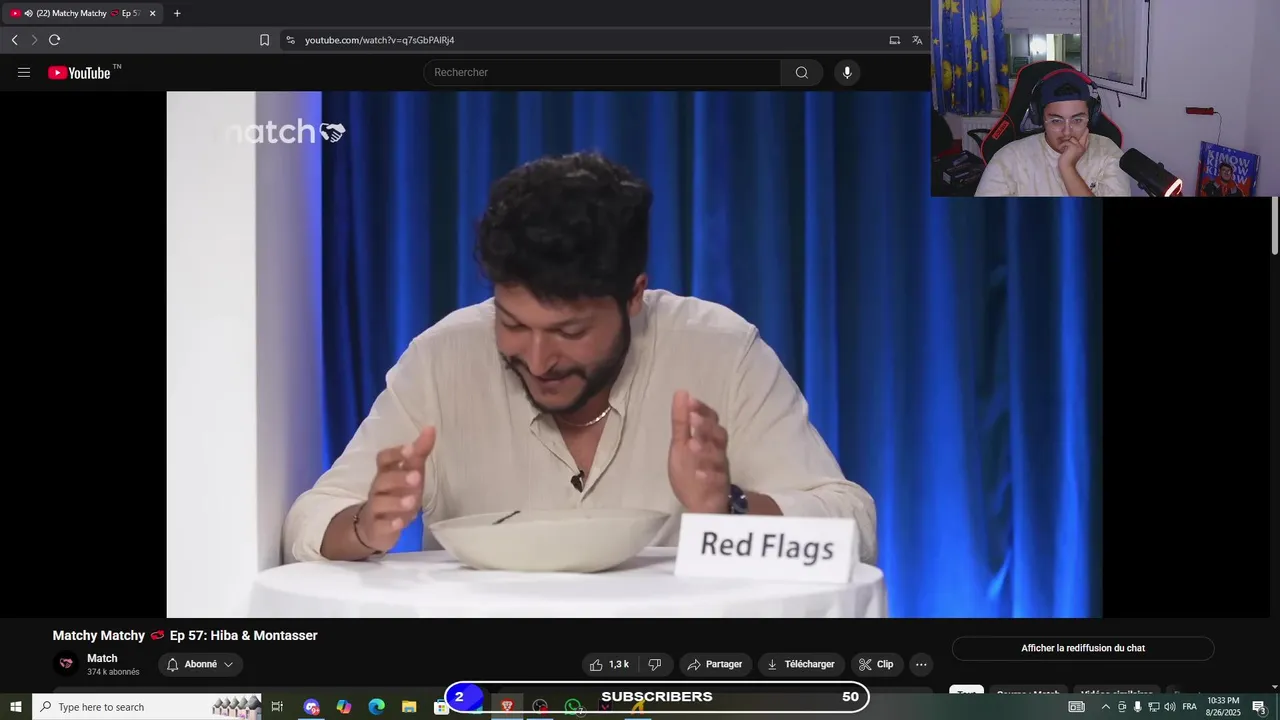Click the Windows 'Type here to search' box
The image size is (1280, 720).
point(147,707)
